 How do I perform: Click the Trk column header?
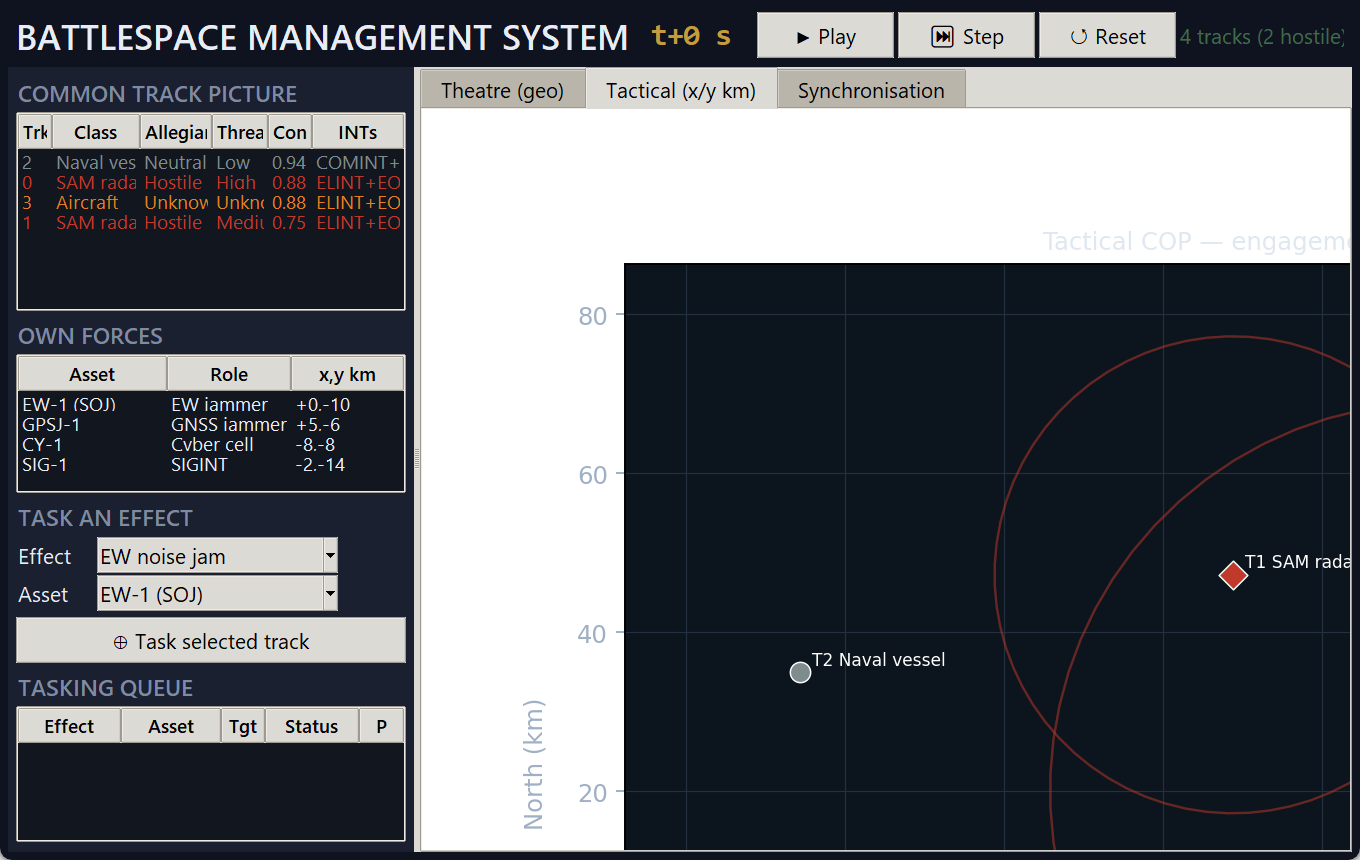click(35, 132)
